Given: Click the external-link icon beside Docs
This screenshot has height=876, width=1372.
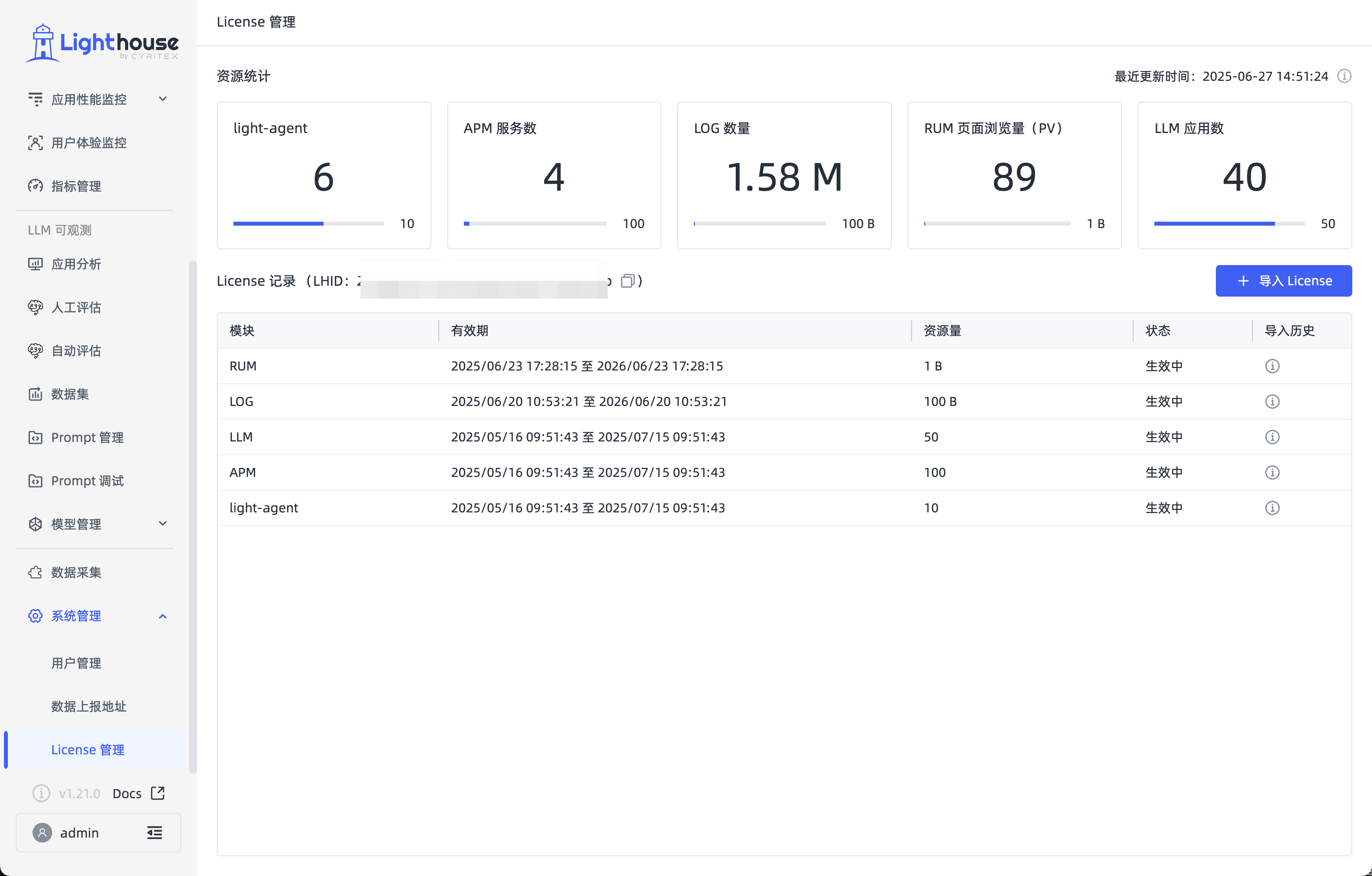Looking at the screenshot, I should [158, 793].
